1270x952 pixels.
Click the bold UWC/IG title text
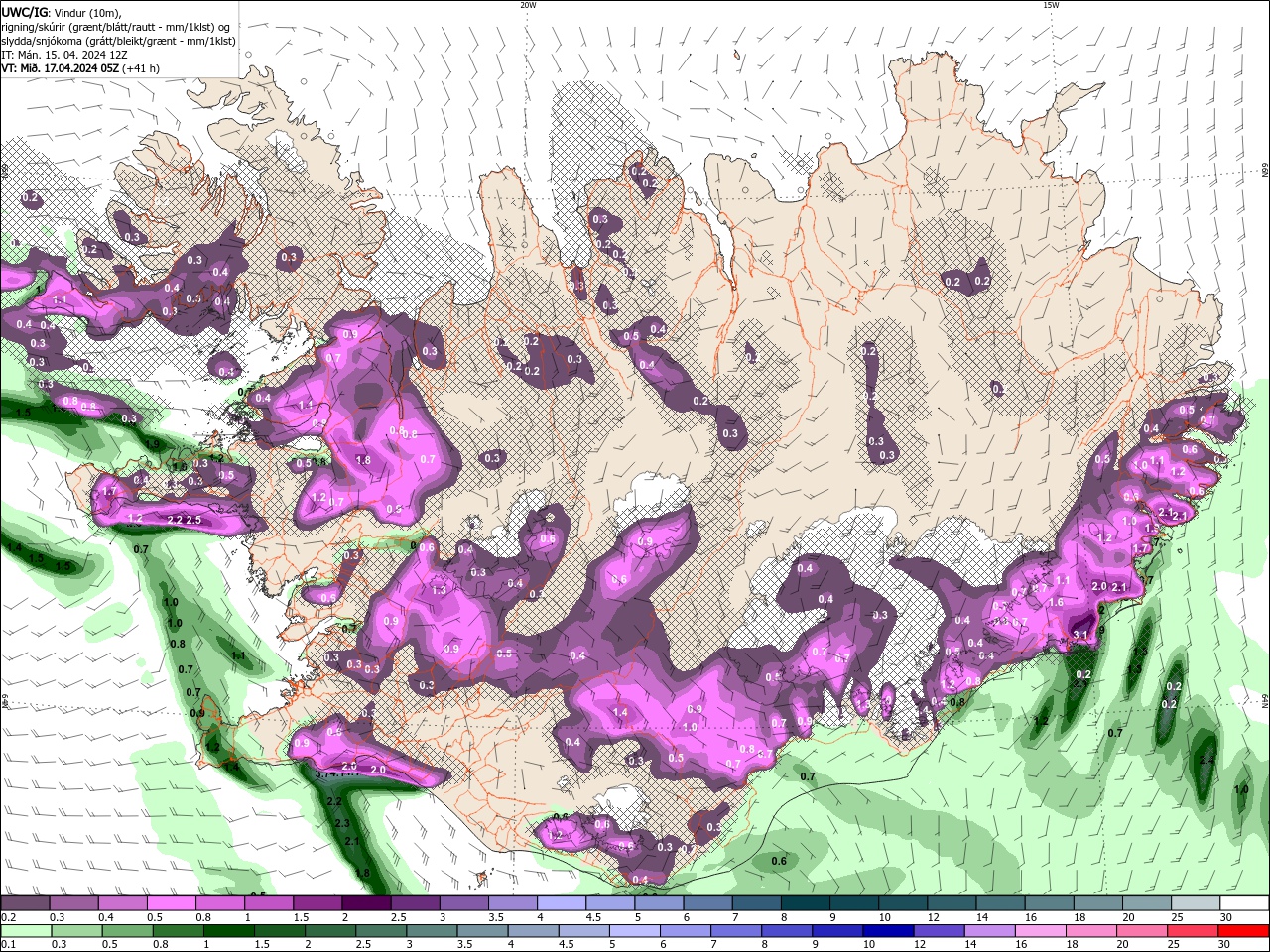coord(23,12)
